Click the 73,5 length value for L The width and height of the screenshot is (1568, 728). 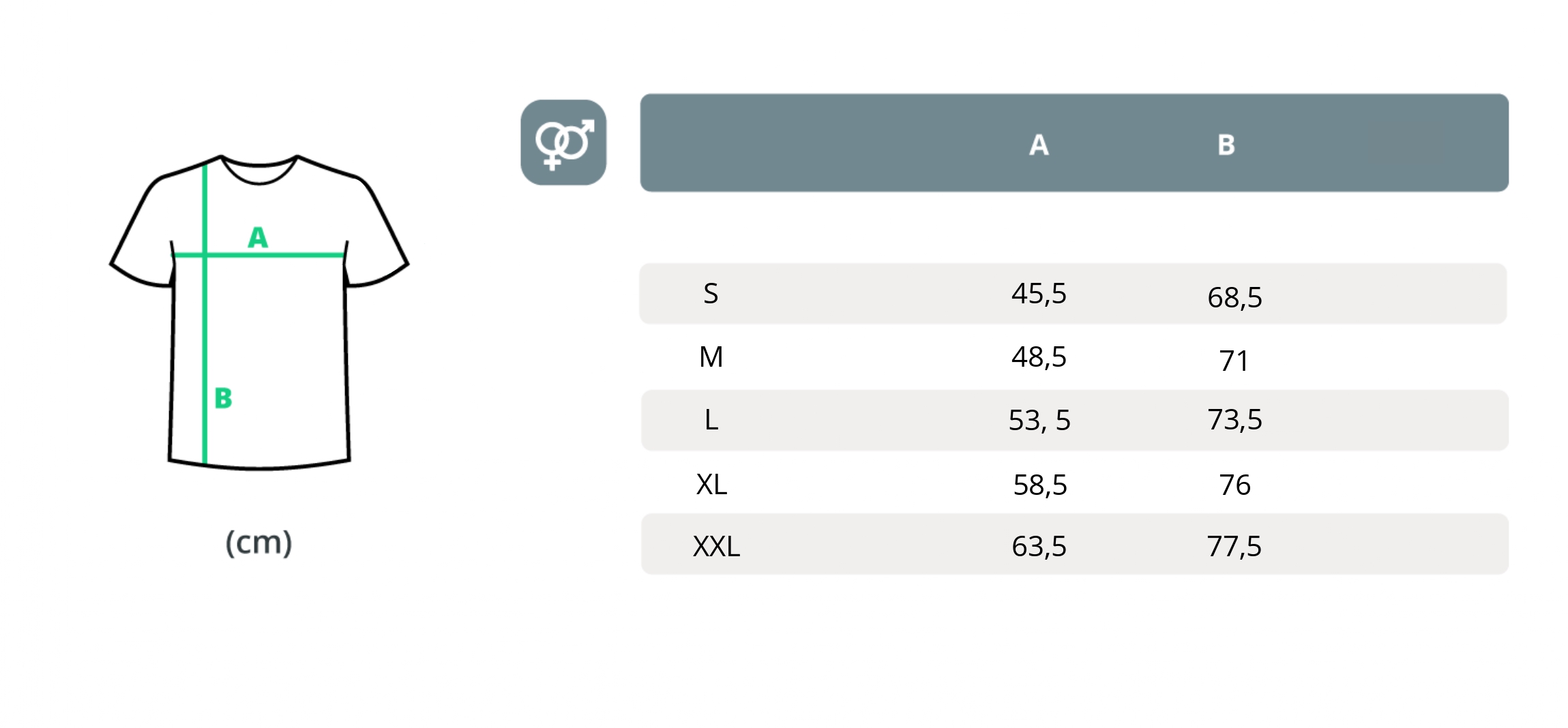pyautogui.click(x=1234, y=420)
